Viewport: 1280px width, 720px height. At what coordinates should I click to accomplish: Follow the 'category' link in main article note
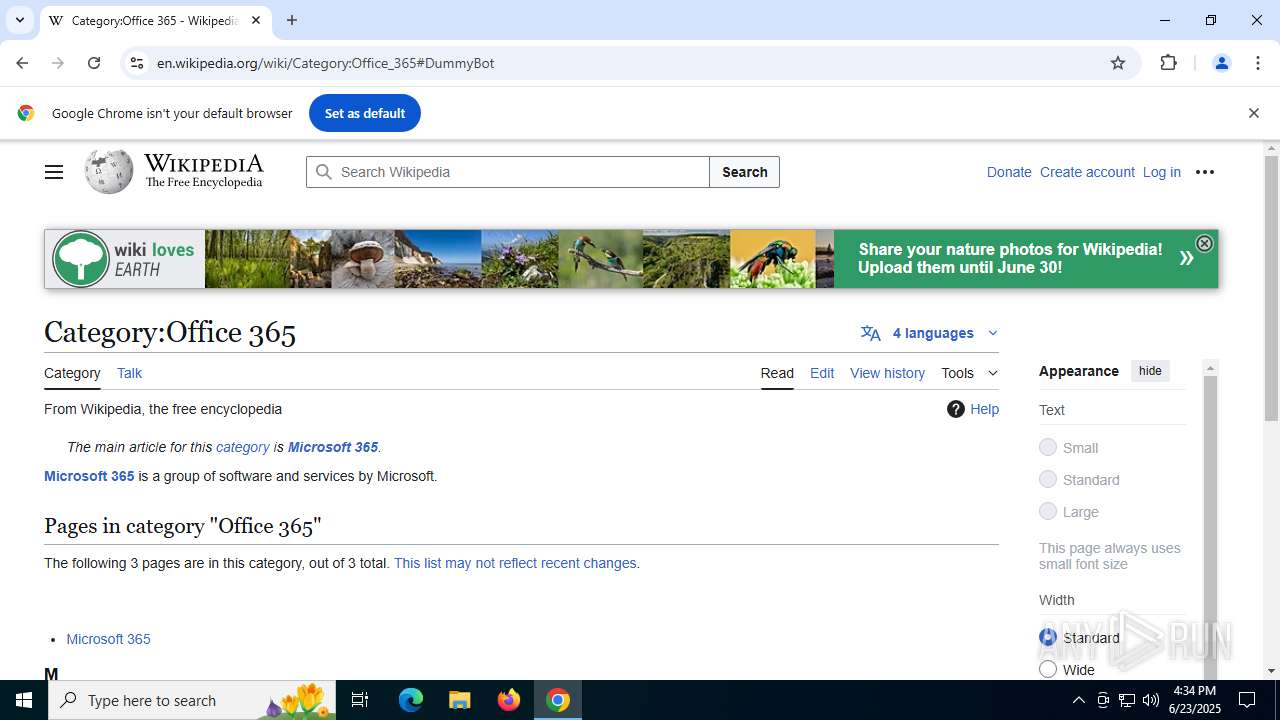[243, 447]
